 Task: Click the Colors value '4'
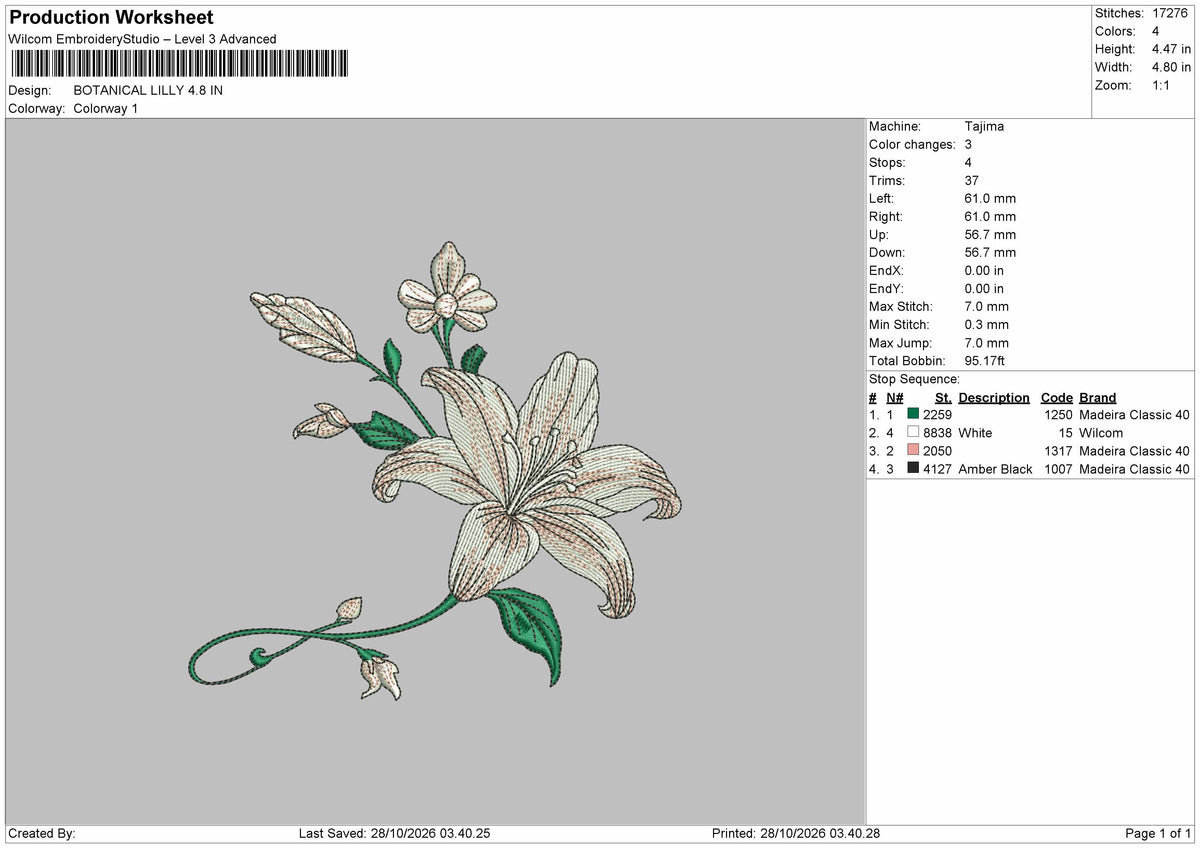1155,31
